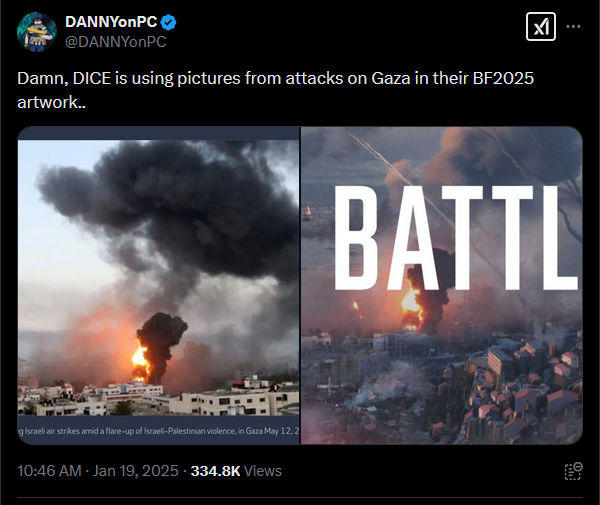Image resolution: width=600 pixels, height=505 pixels.
Task: Click the dashed document icon beside view count
Action: tap(573, 471)
